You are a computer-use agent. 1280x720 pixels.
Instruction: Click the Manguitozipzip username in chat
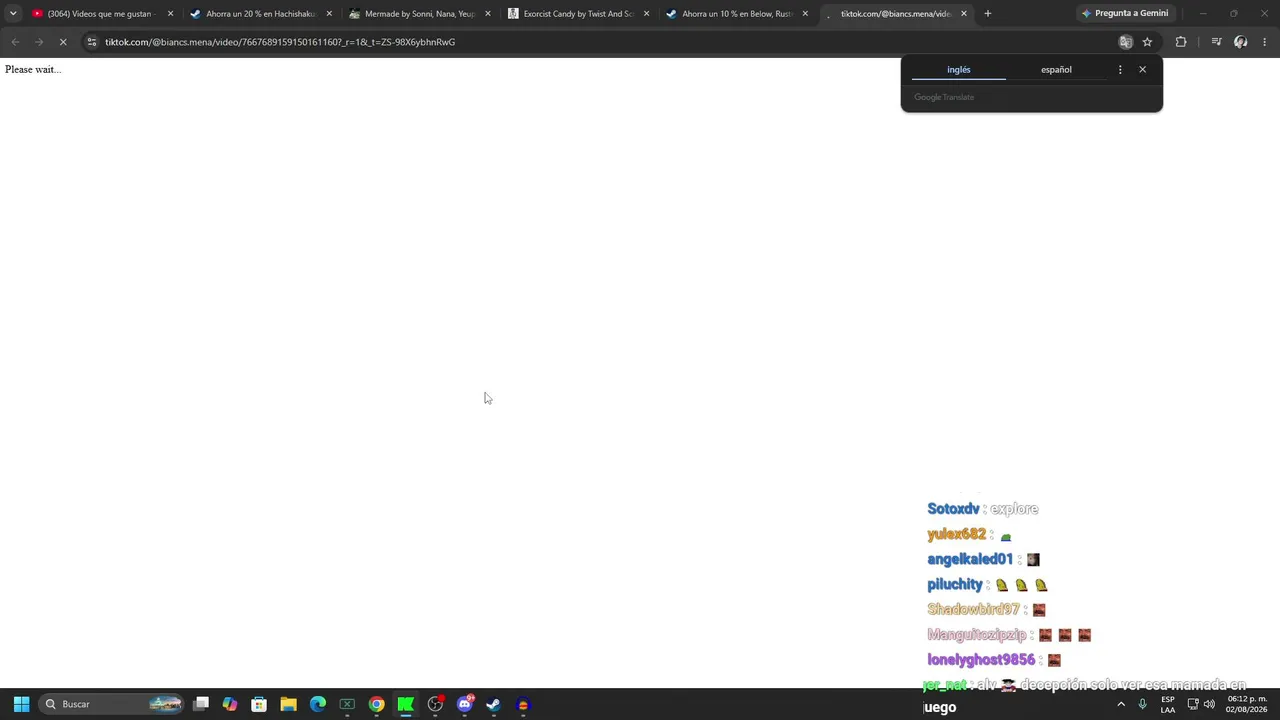click(977, 635)
